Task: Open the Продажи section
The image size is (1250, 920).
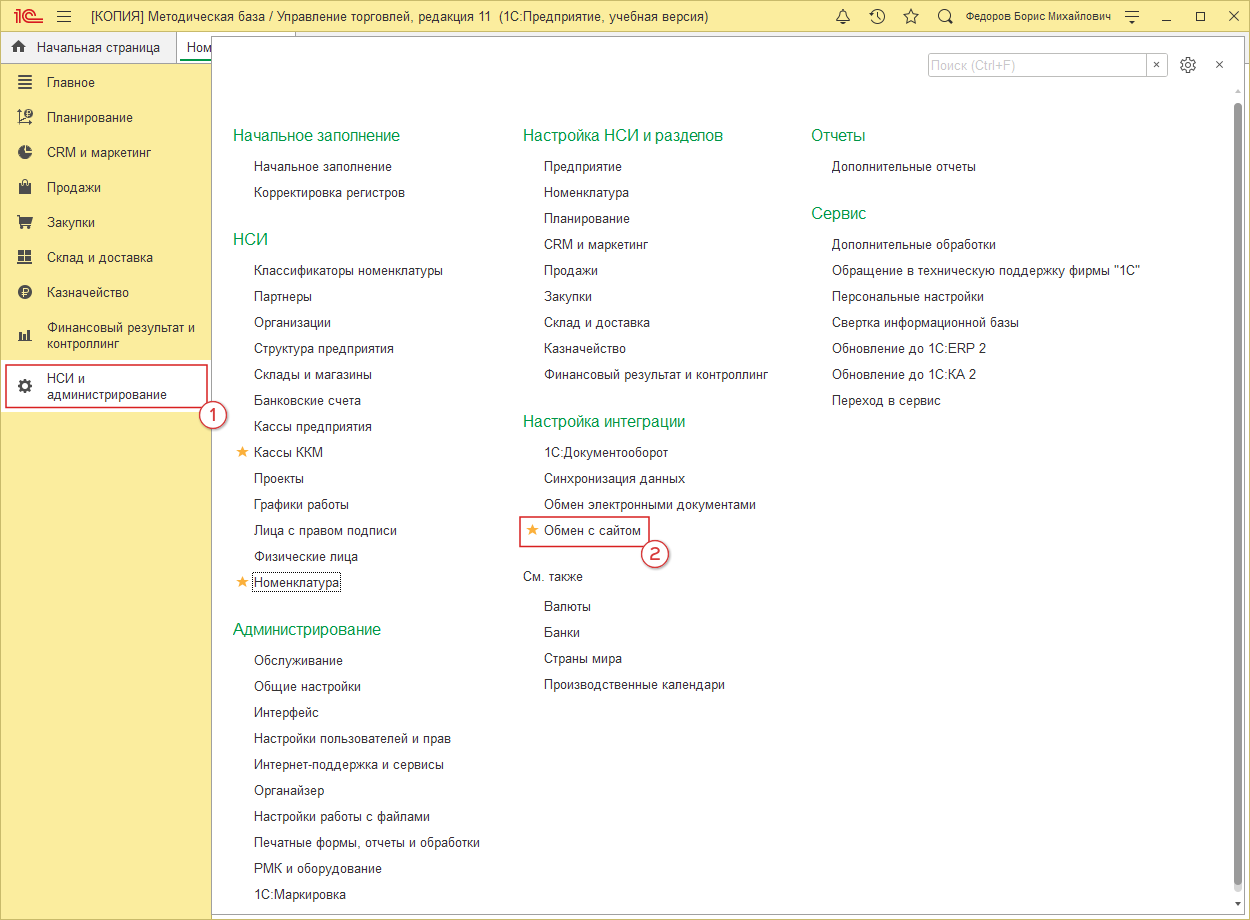Action: point(73,187)
